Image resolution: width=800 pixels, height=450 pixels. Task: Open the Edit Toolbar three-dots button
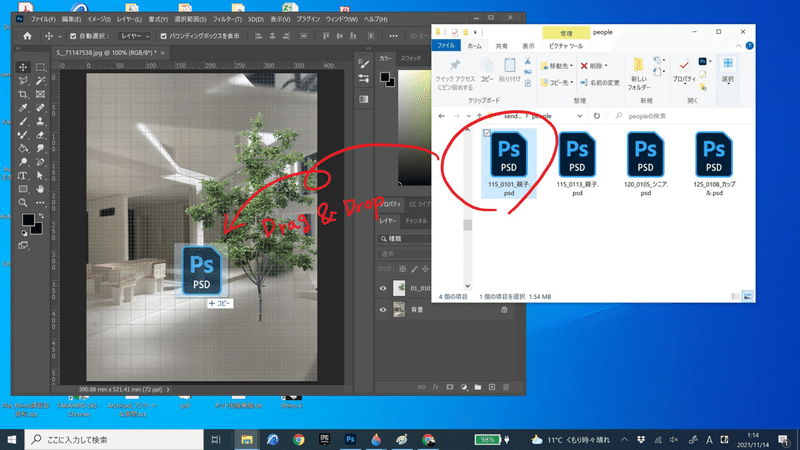point(40,203)
